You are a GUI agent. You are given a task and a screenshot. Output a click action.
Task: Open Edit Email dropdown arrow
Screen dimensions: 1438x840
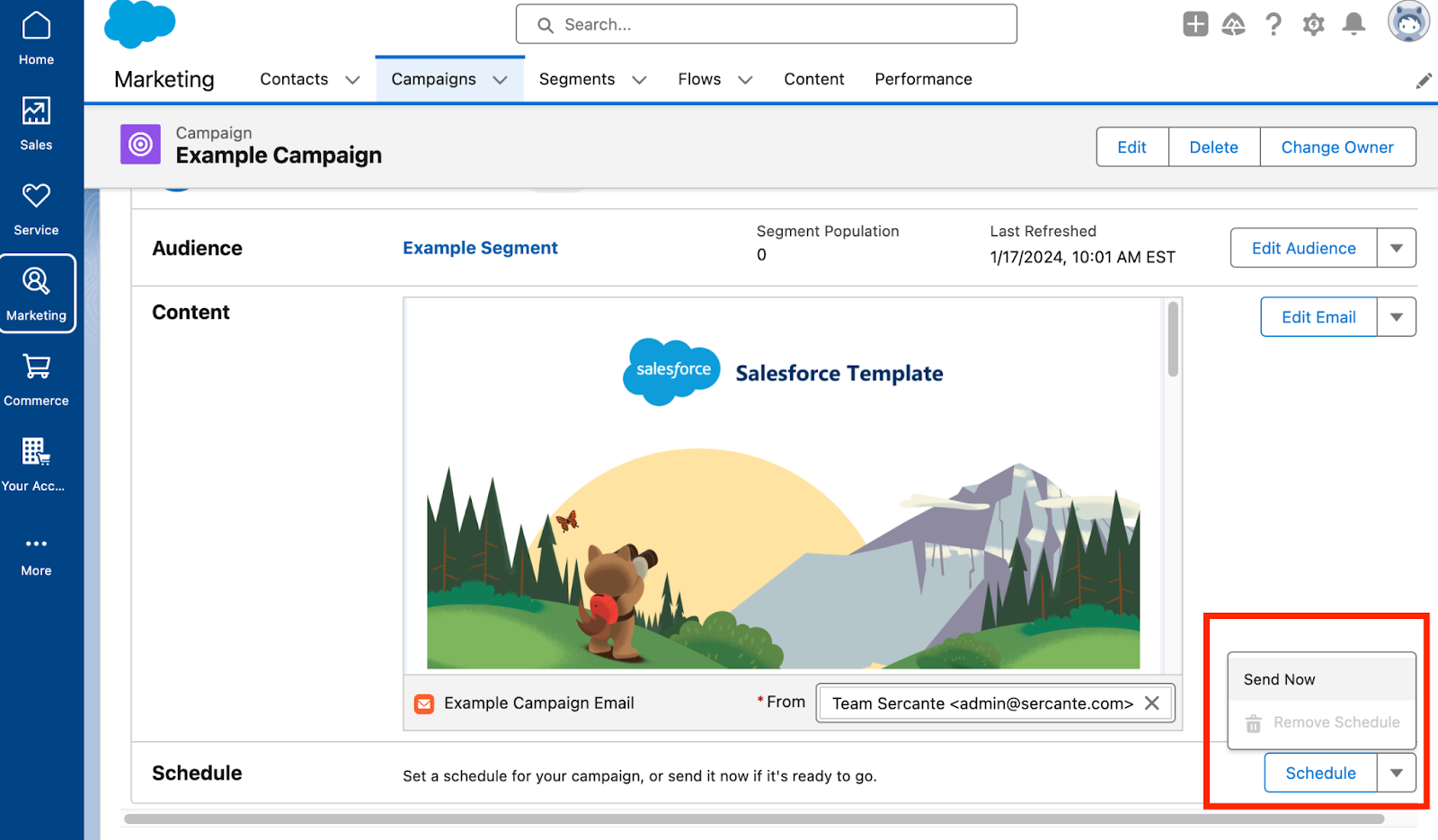pos(1397,317)
